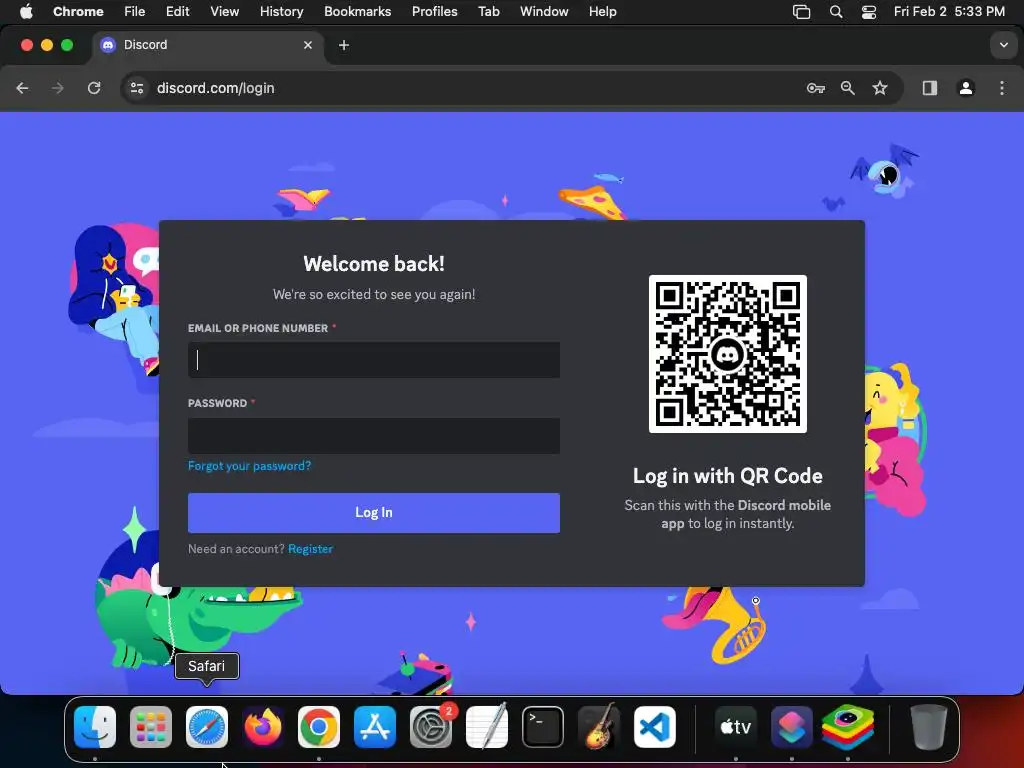Open Finder from the Dock
The image size is (1024, 768).
pos(95,727)
